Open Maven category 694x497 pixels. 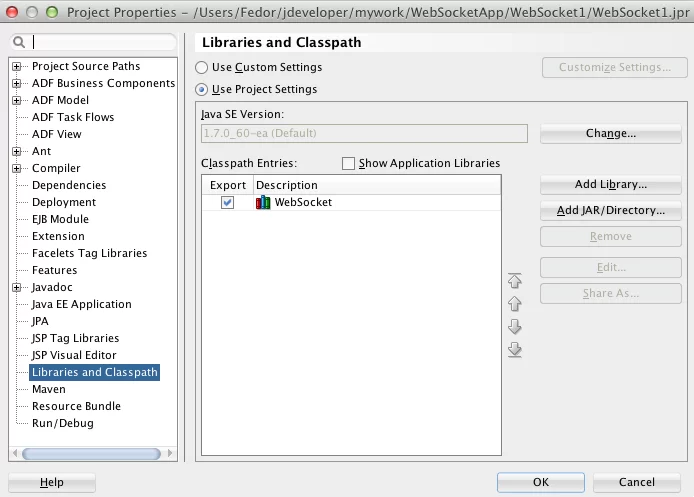click(x=49, y=389)
